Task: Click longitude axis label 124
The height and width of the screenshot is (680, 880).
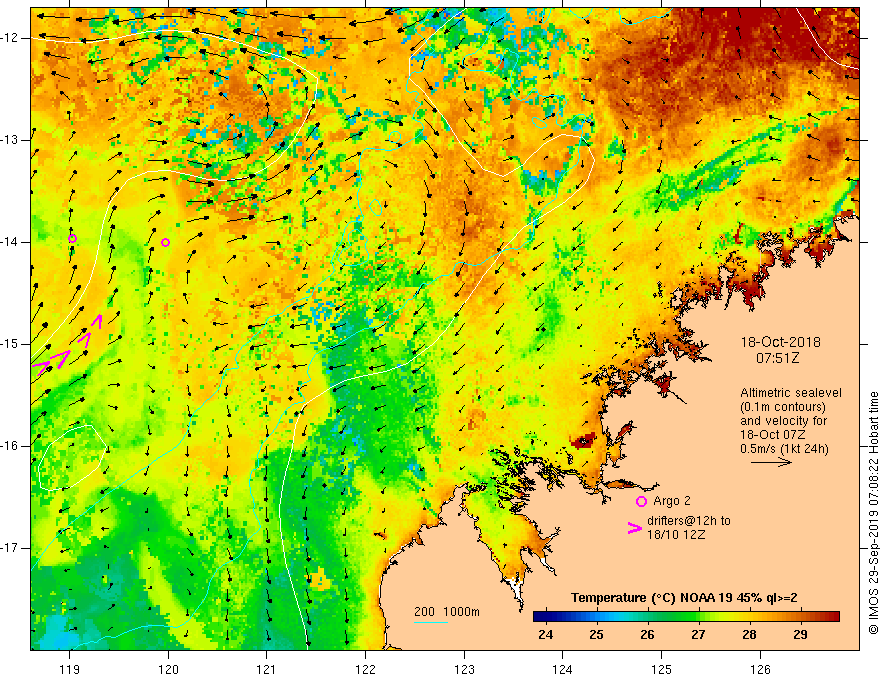Action: click(x=563, y=669)
